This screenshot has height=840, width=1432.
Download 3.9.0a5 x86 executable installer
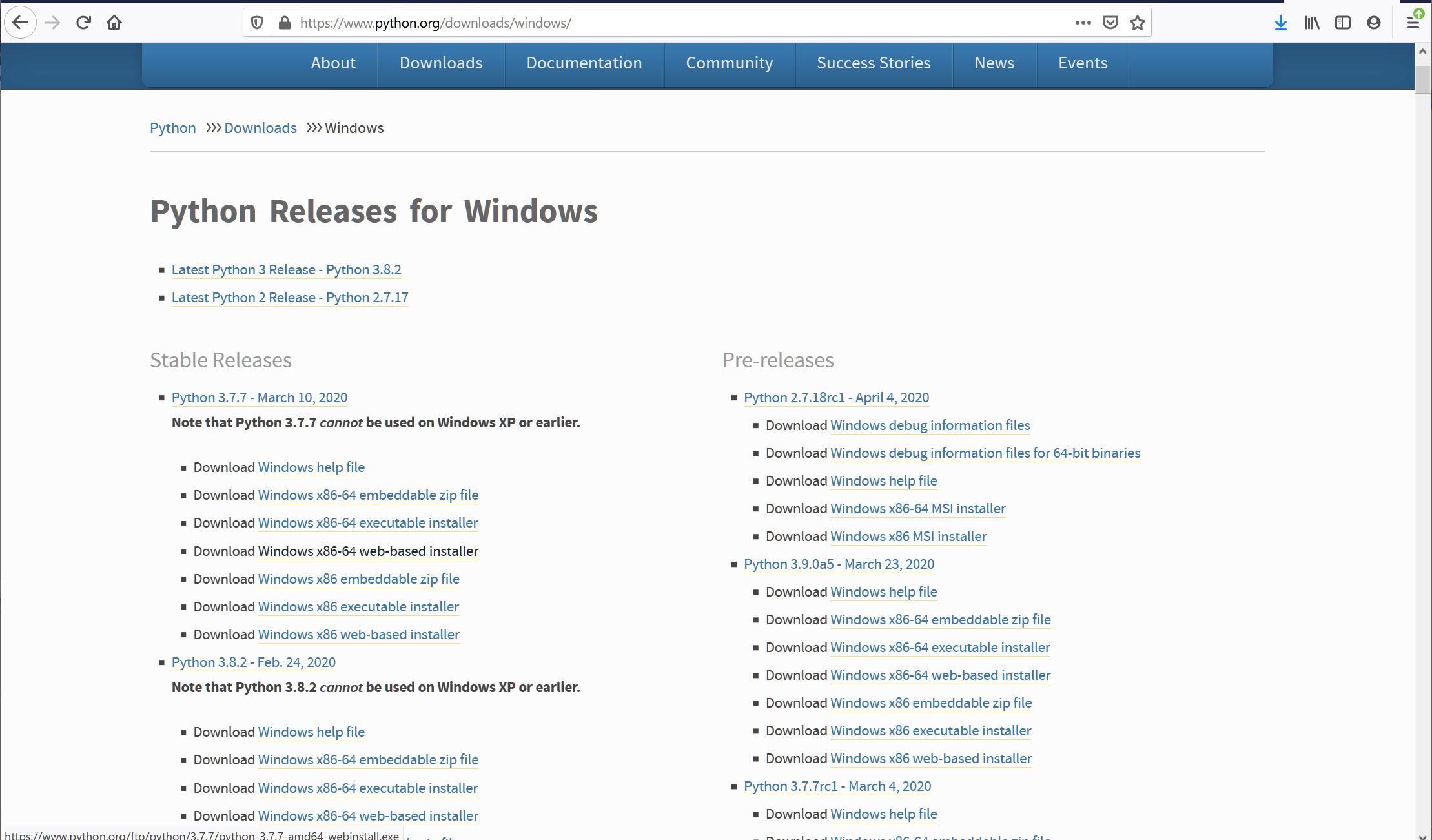coord(931,731)
